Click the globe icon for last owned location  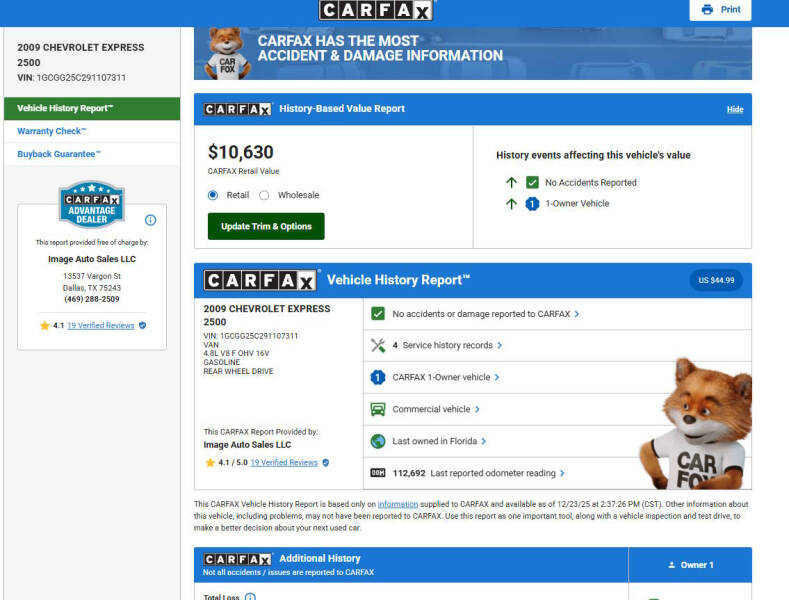click(377, 441)
